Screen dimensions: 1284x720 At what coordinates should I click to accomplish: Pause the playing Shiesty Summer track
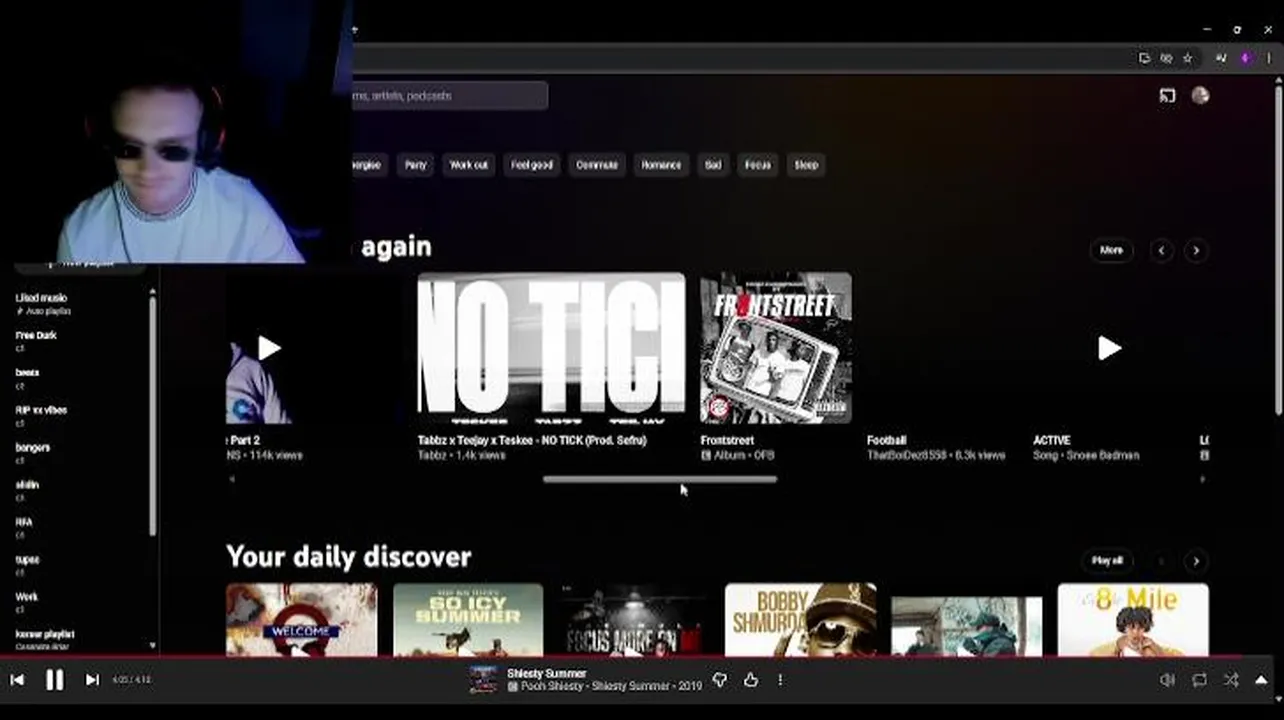pyautogui.click(x=54, y=680)
